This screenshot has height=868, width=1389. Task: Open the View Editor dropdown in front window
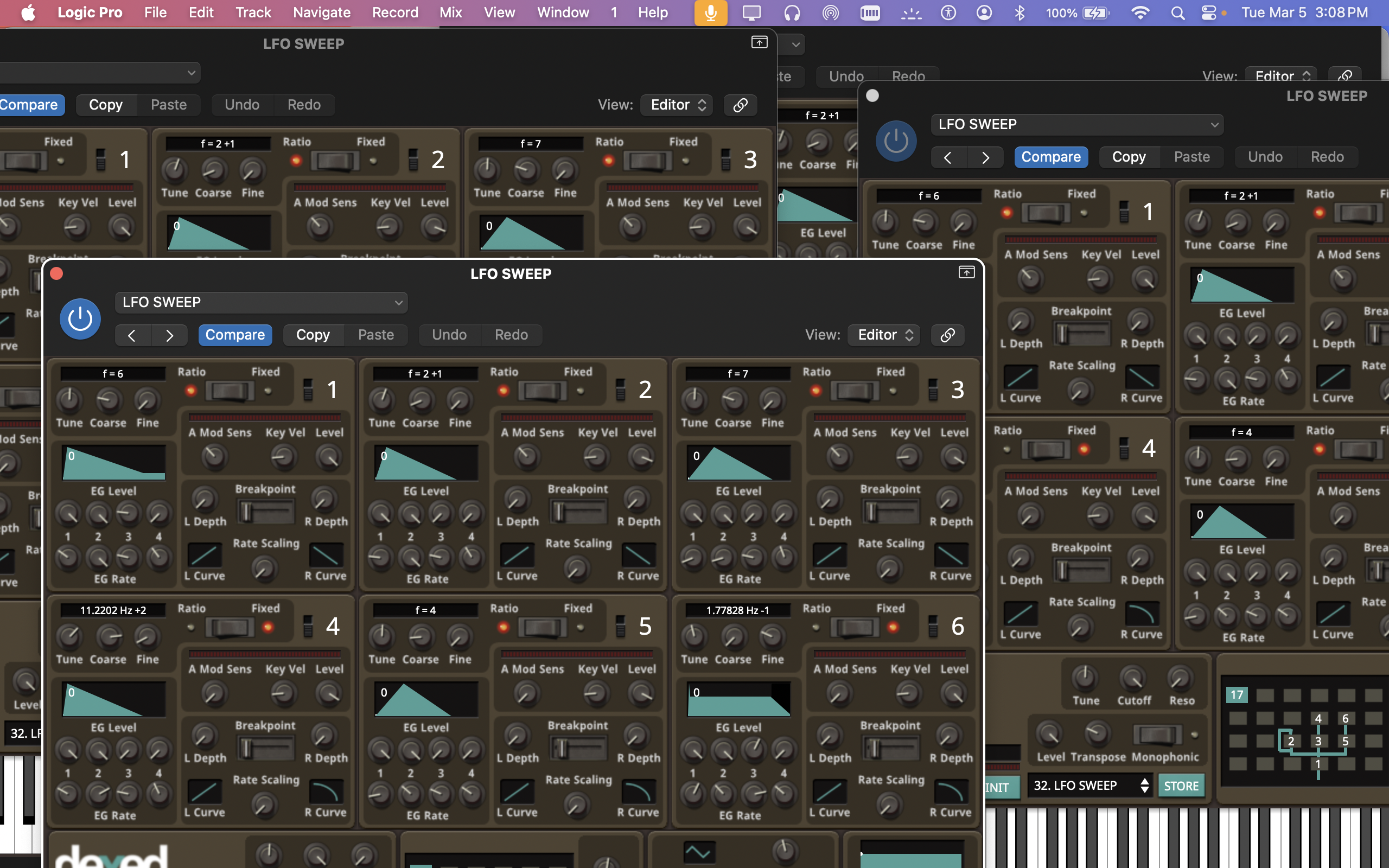[x=884, y=335]
